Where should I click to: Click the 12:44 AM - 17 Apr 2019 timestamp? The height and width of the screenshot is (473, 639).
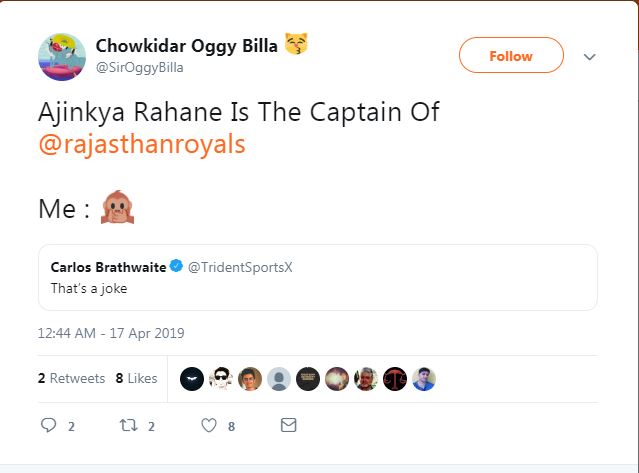click(x=111, y=333)
